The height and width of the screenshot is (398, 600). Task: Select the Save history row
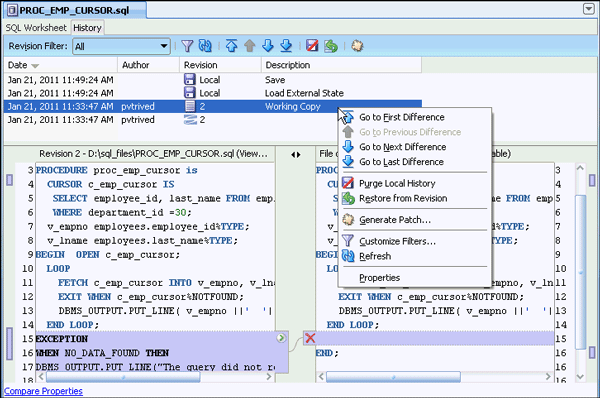tap(213, 80)
